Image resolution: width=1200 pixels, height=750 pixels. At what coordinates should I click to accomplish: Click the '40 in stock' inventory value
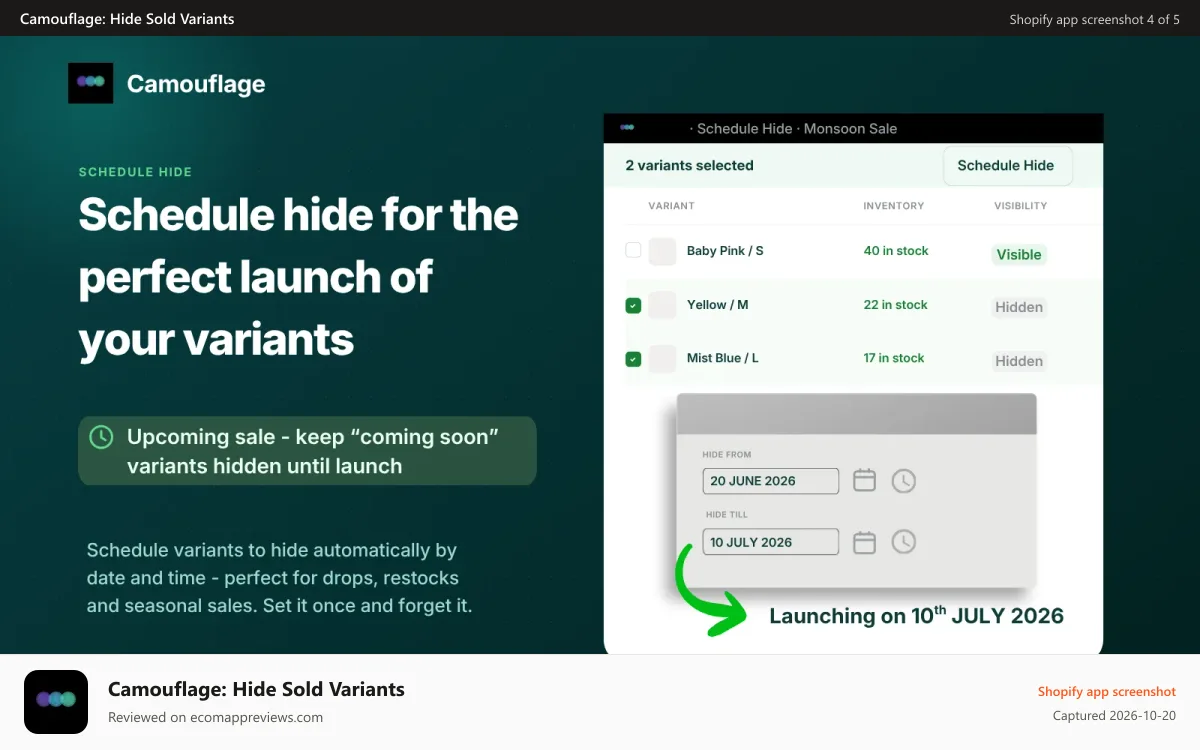(x=896, y=251)
